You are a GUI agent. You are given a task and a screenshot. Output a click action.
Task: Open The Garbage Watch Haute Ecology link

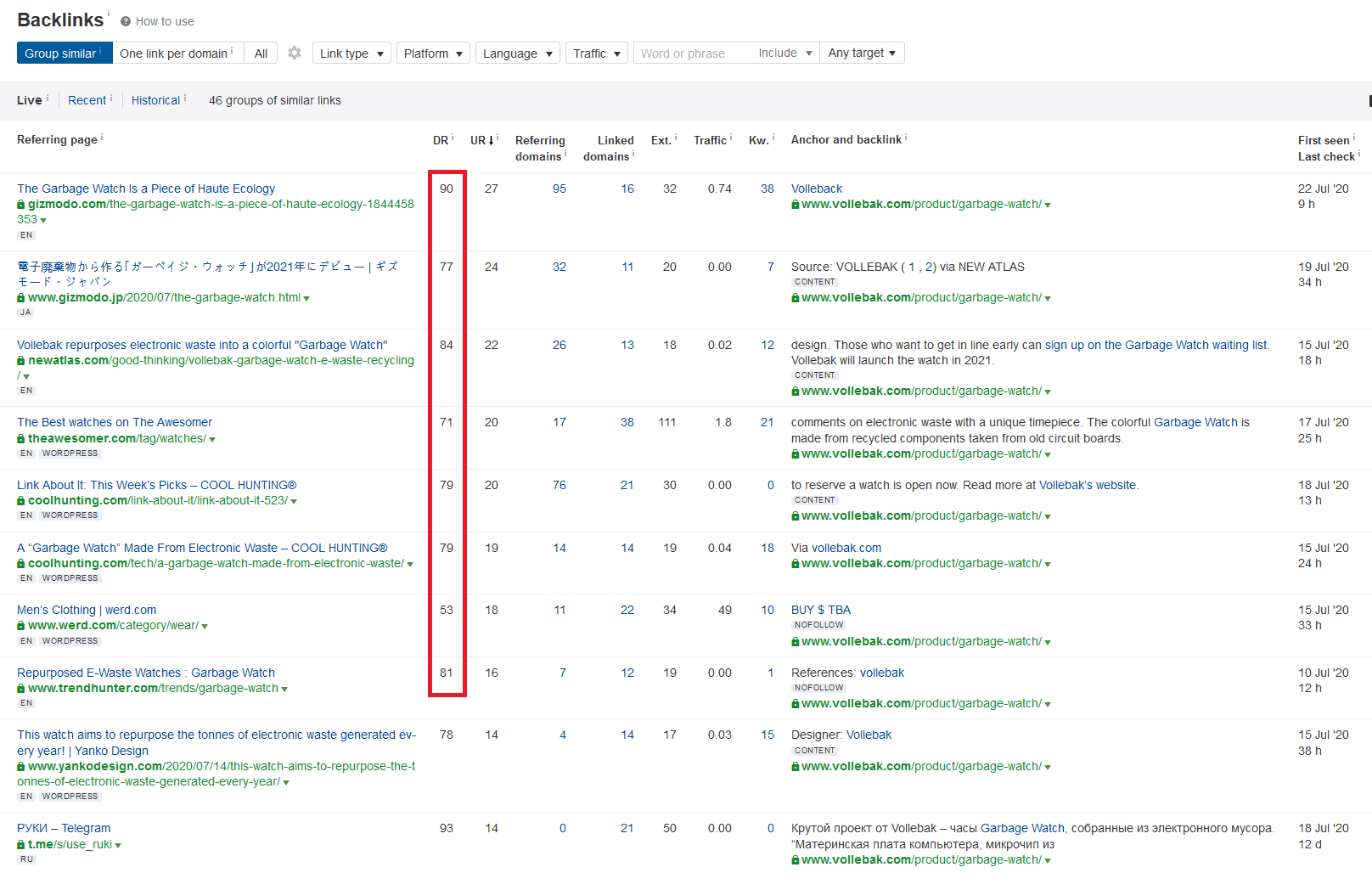(x=146, y=189)
